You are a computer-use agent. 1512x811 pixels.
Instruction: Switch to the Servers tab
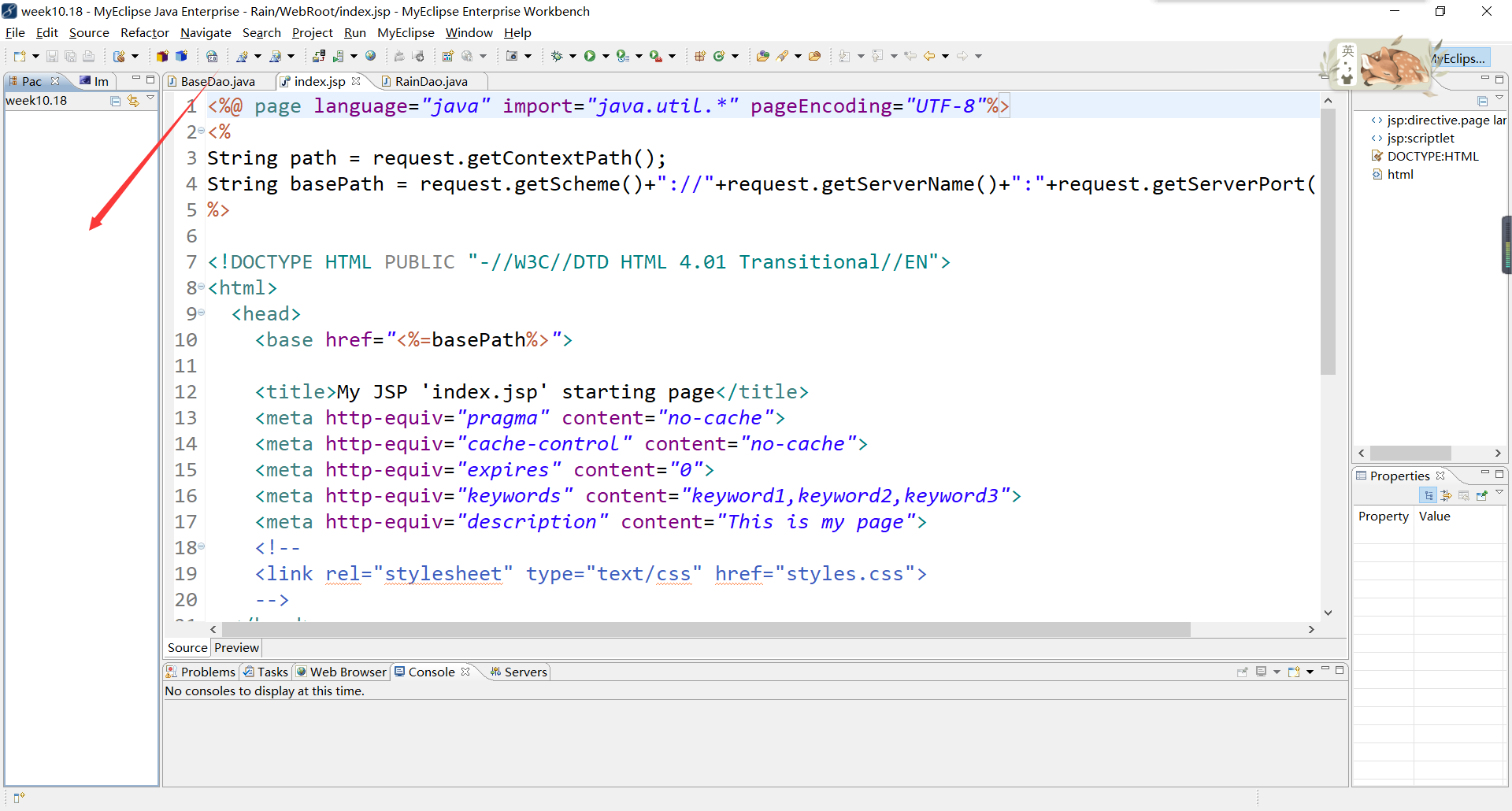click(x=518, y=672)
